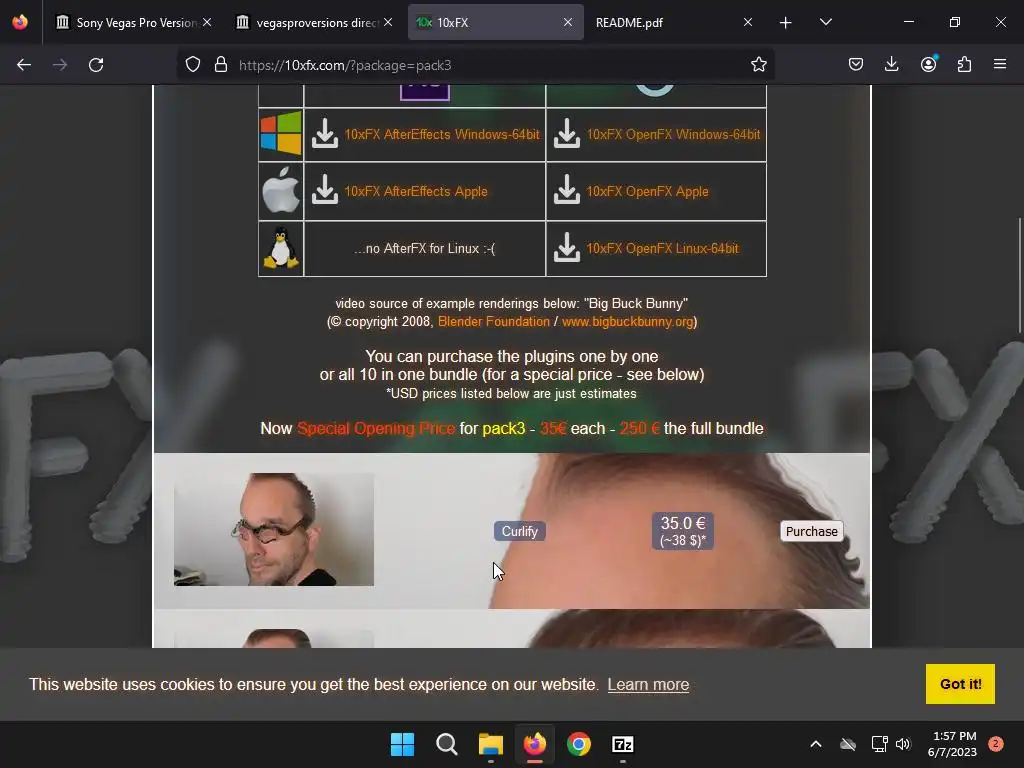The height and width of the screenshot is (768, 1024).
Task: Open the Pocket save icon
Action: pos(856,64)
